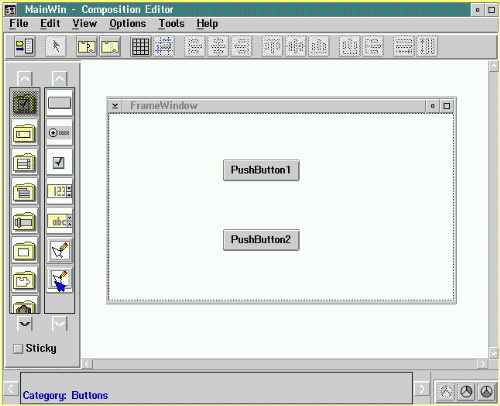The width and height of the screenshot is (500, 406).
Task: Click status bar left arrow button
Action: pos(11,388)
